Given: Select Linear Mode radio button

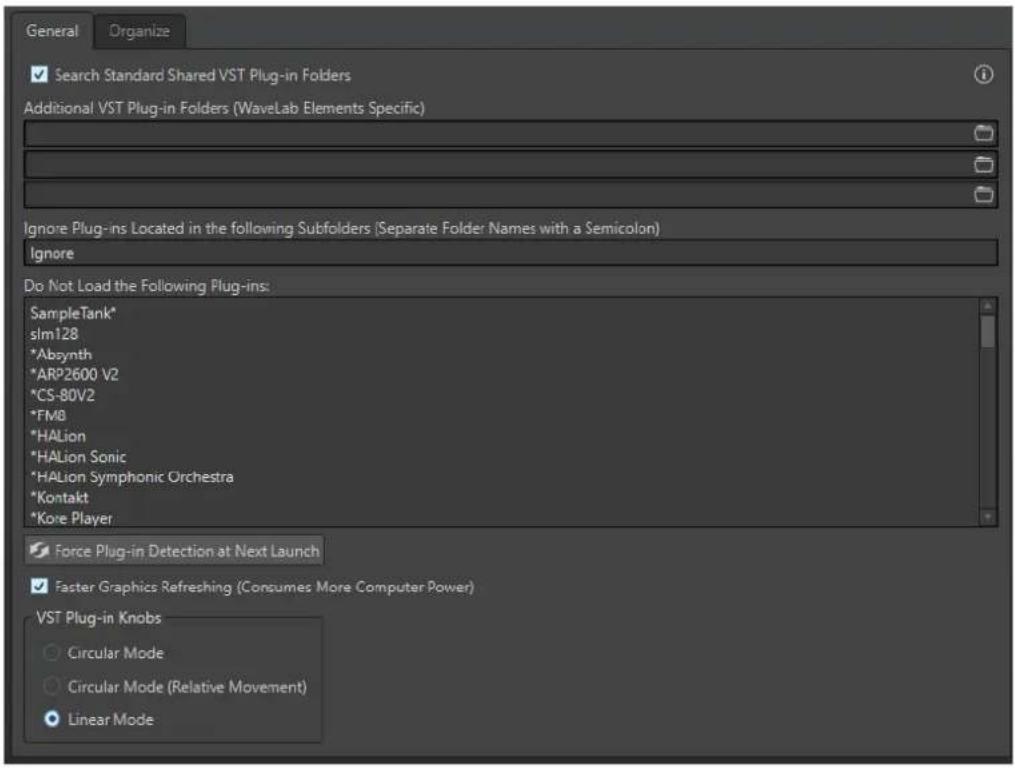Looking at the screenshot, I should coord(52,719).
